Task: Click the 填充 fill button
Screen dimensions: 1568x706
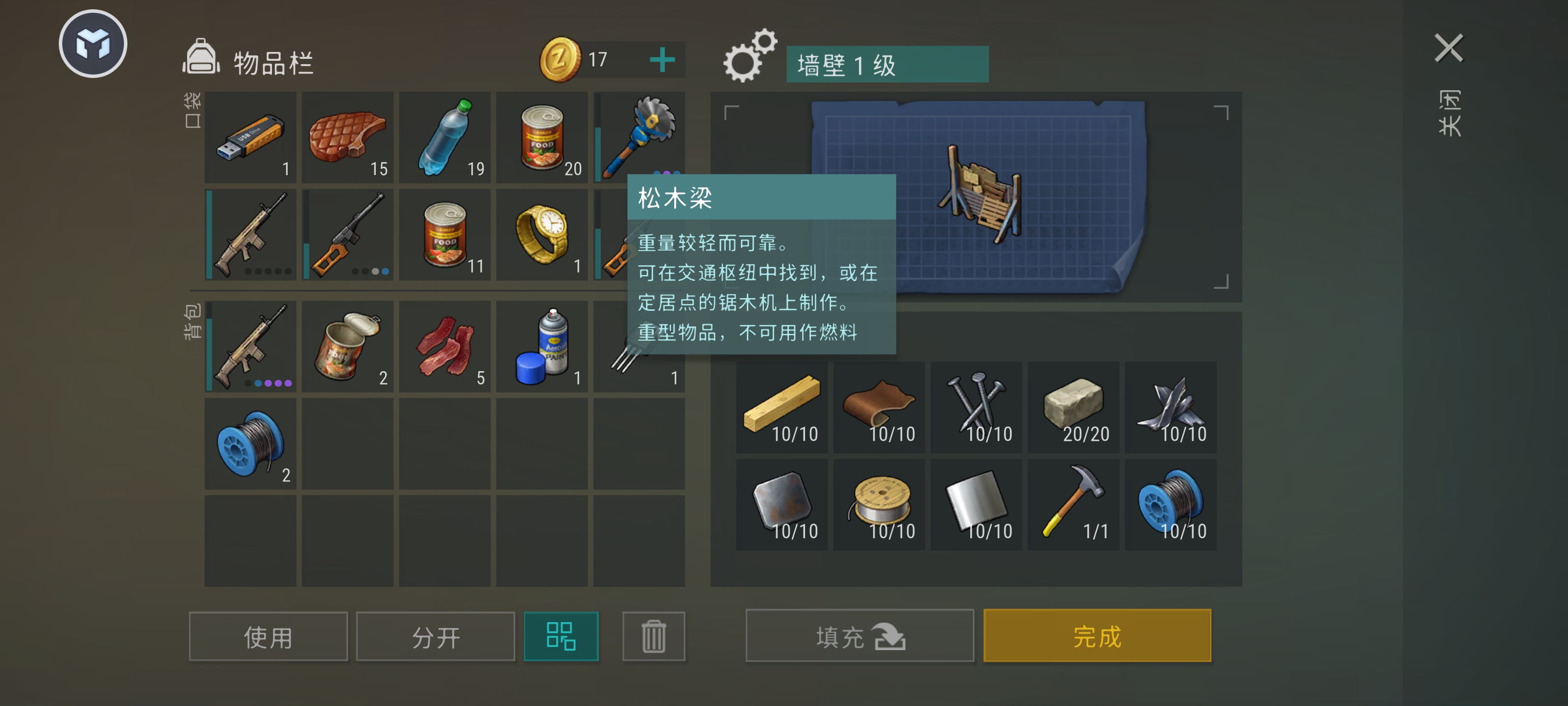Action: 860,636
